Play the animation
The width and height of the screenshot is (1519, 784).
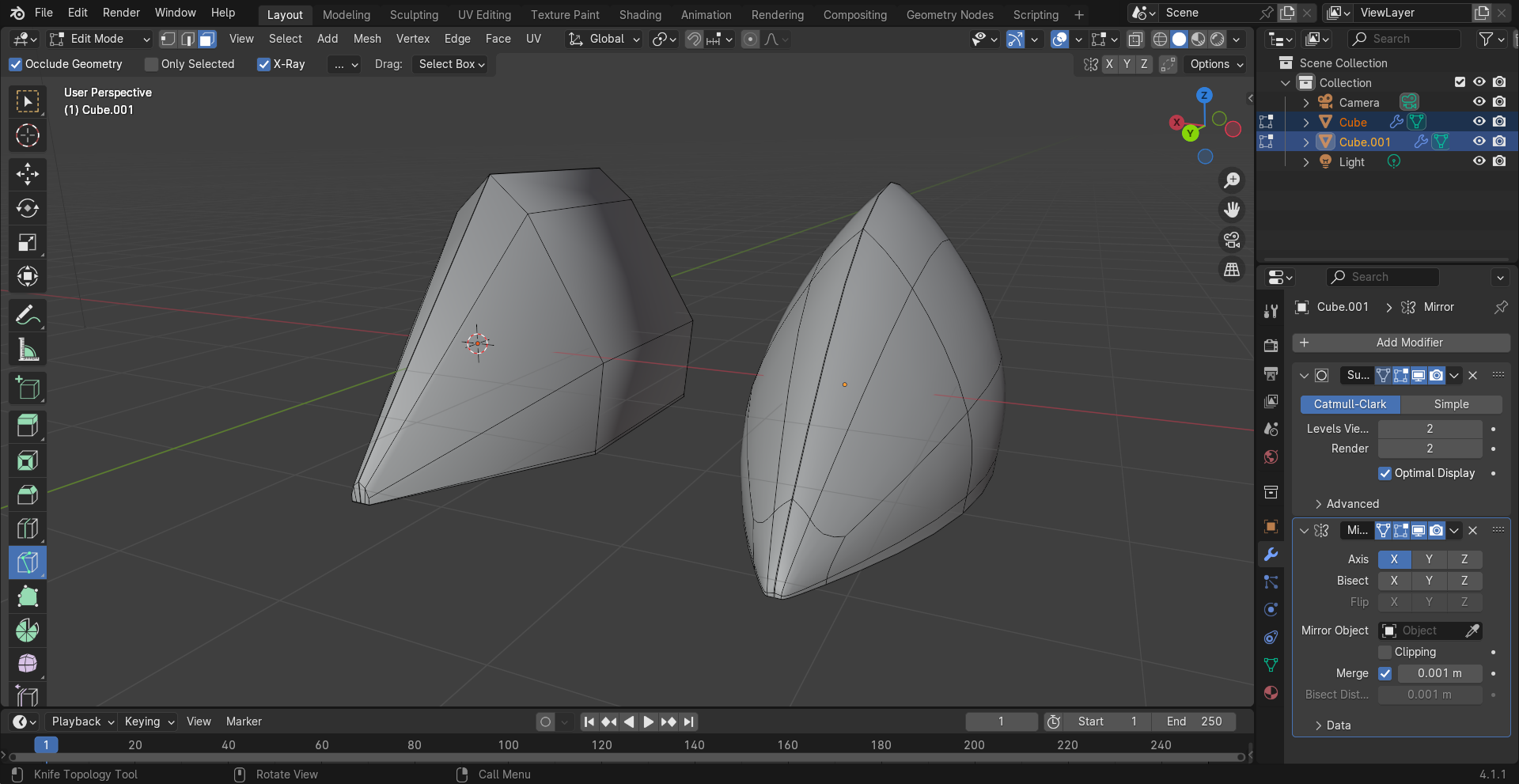coord(648,722)
